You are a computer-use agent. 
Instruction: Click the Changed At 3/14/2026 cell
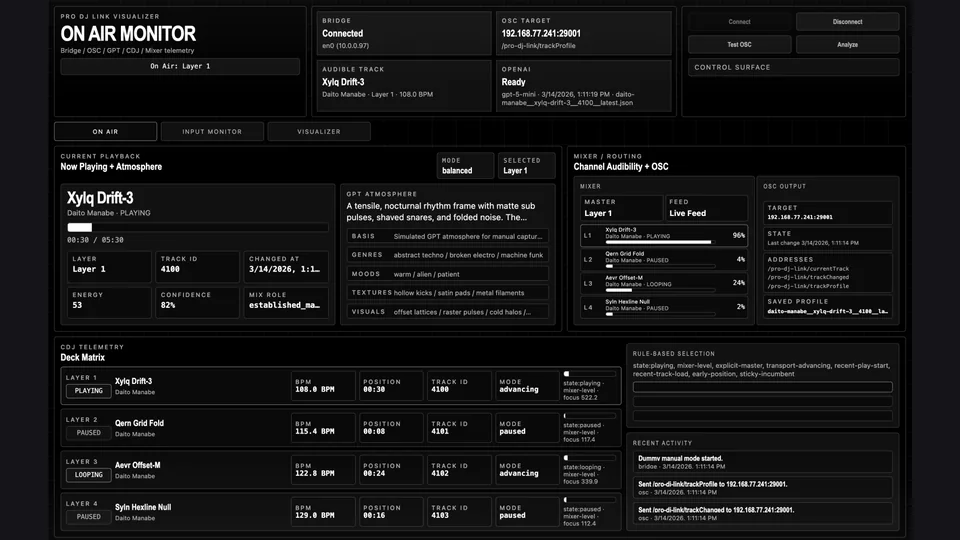[x=285, y=266]
